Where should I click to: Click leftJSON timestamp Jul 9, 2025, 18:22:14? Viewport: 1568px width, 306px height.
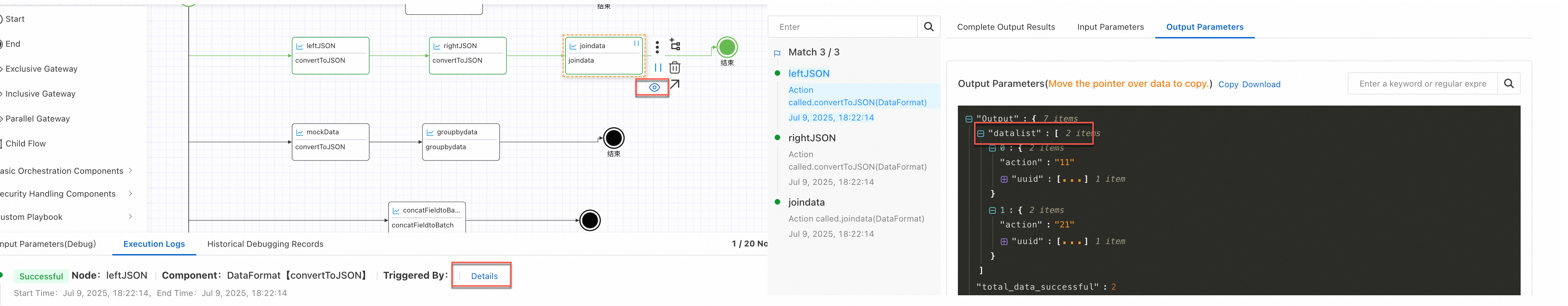point(831,118)
